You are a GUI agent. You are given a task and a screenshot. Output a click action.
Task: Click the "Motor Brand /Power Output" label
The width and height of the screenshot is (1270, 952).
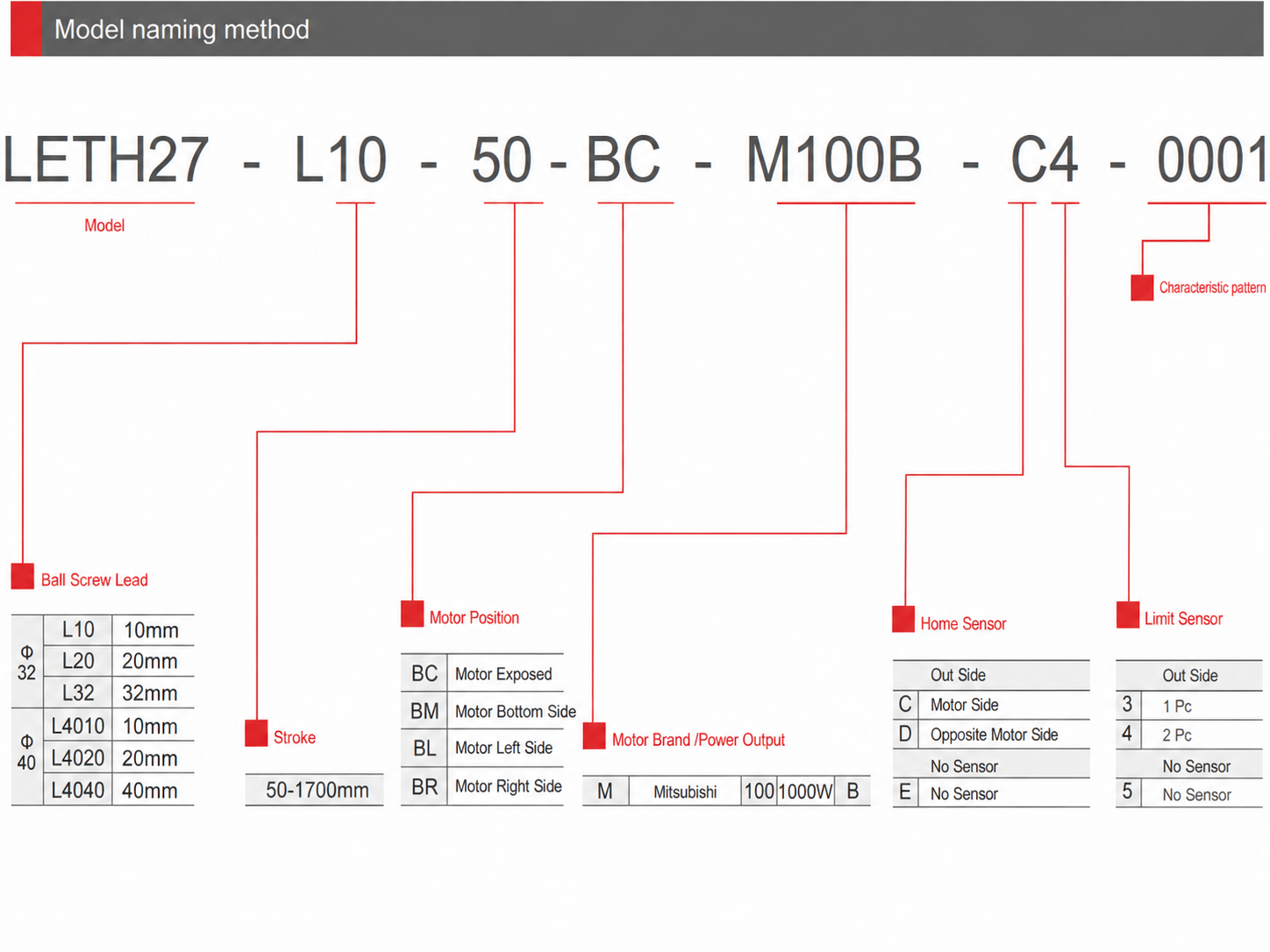tap(698, 740)
